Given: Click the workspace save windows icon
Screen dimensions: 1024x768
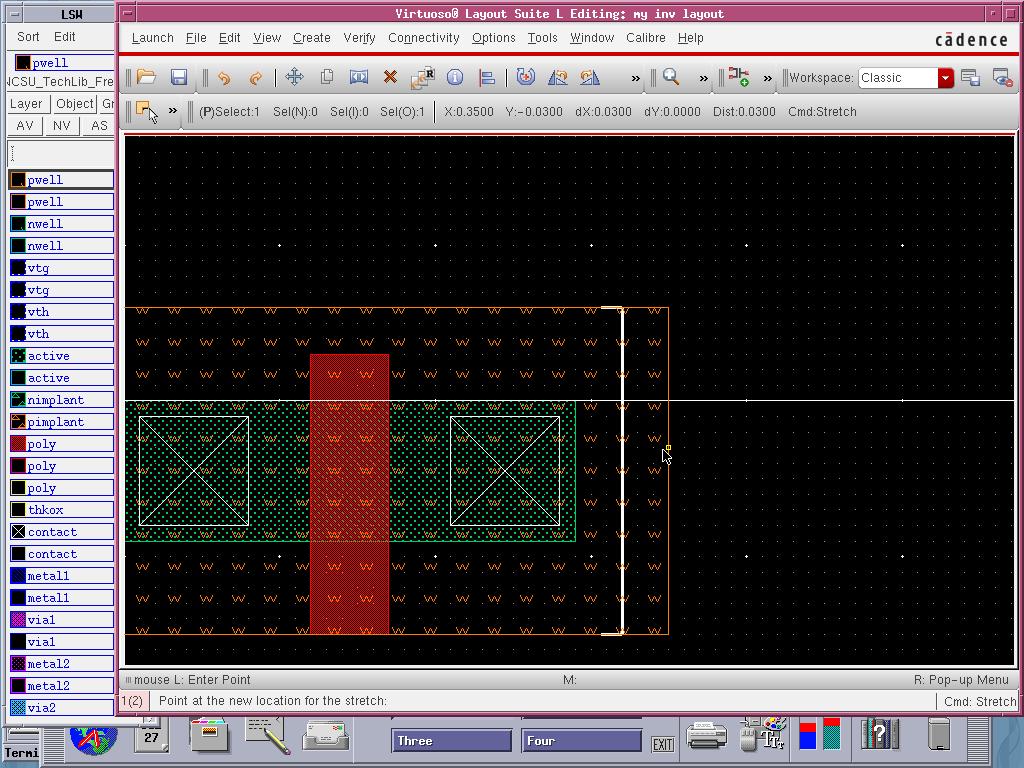Looking at the screenshot, I should 970,78.
